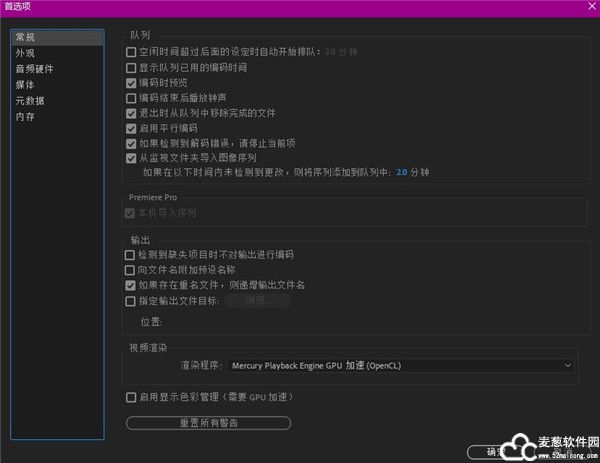The height and width of the screenshot is (463, 600).
Task: Tick the 指定输出文件目标 checkbox
Action: (131, 300)
